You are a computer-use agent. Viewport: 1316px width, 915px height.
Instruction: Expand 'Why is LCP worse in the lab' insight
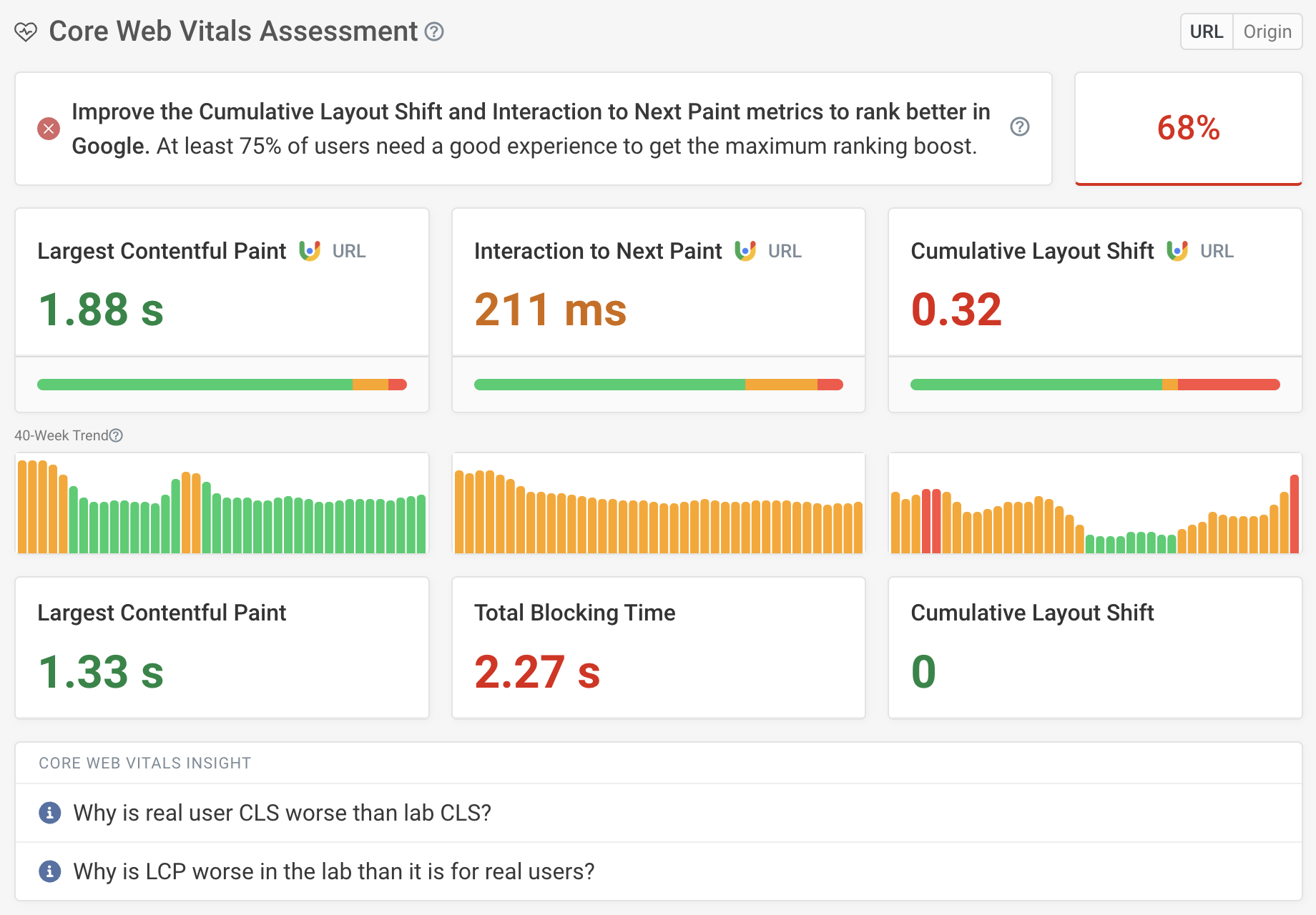coord(333,871)
